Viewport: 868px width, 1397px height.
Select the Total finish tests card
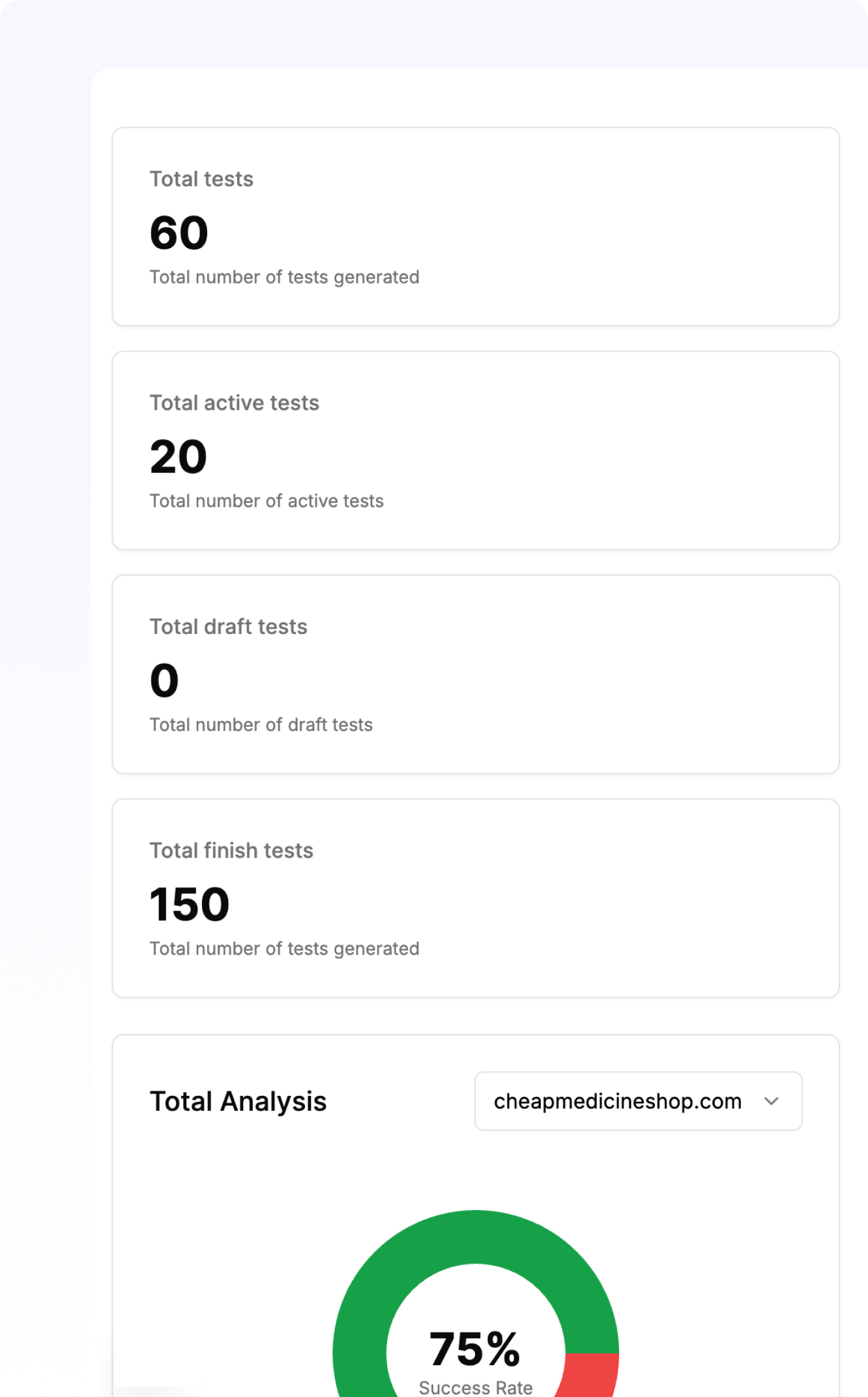click(x=476, y=898)
